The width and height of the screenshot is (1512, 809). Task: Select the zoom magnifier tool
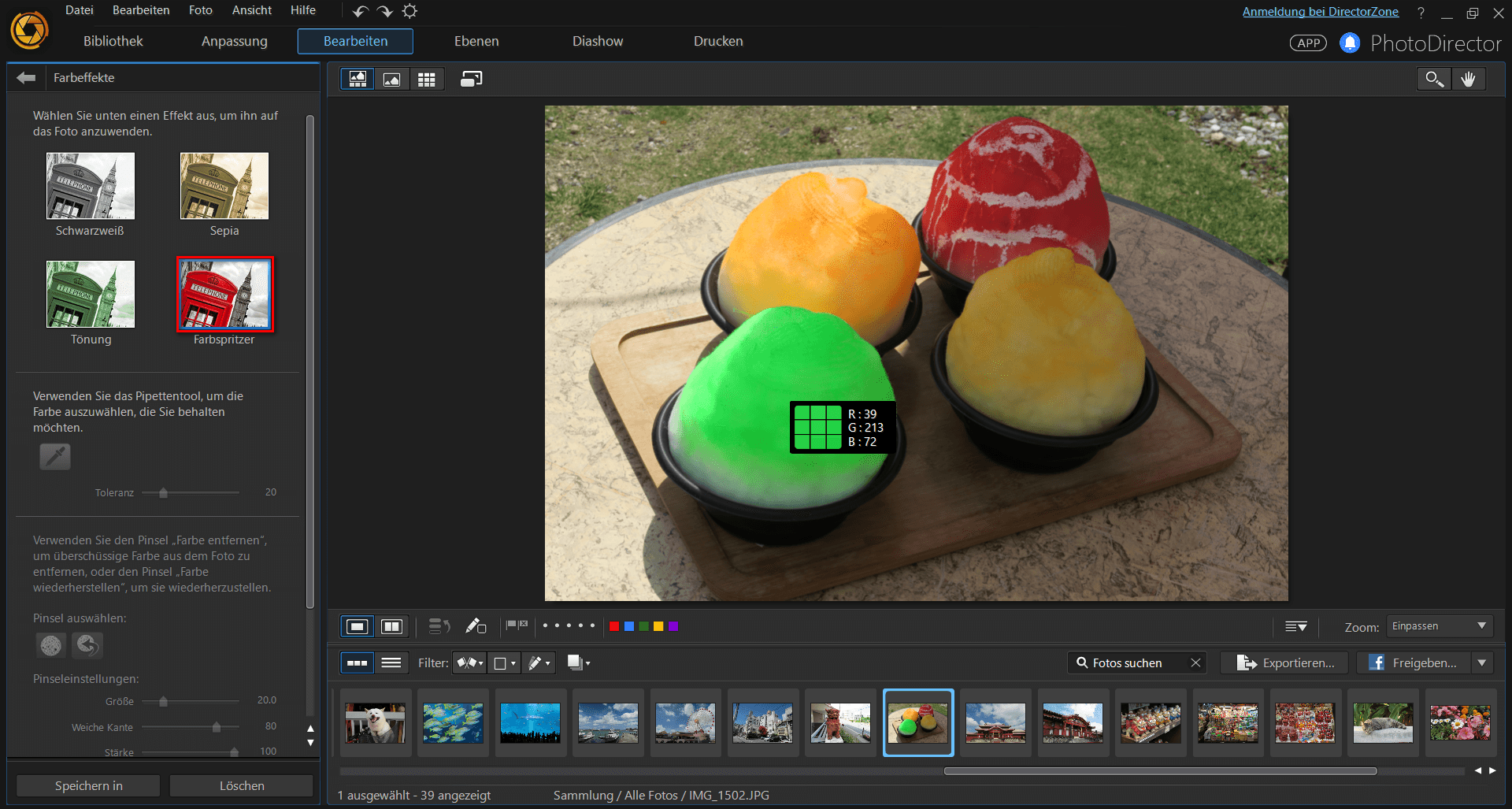tap(1434, 79)
